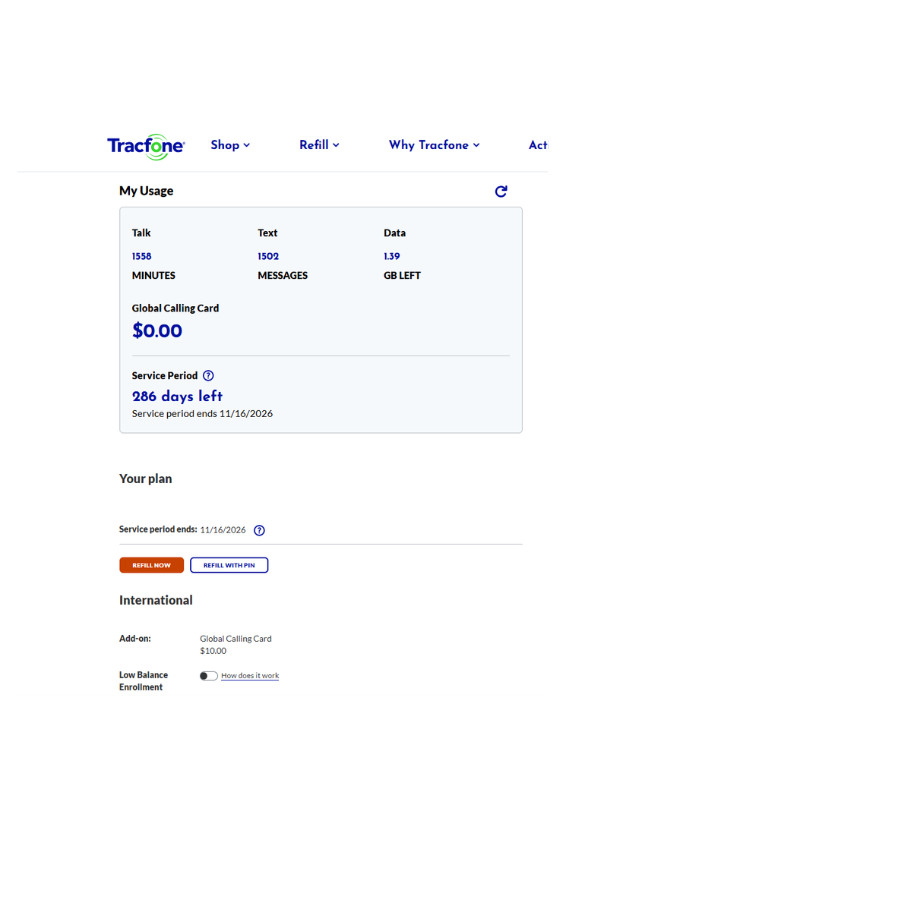This screenshot has height=900, width=900.
Task: Toggle Low Balance Enrollment switch
Action: pos(208,676)
